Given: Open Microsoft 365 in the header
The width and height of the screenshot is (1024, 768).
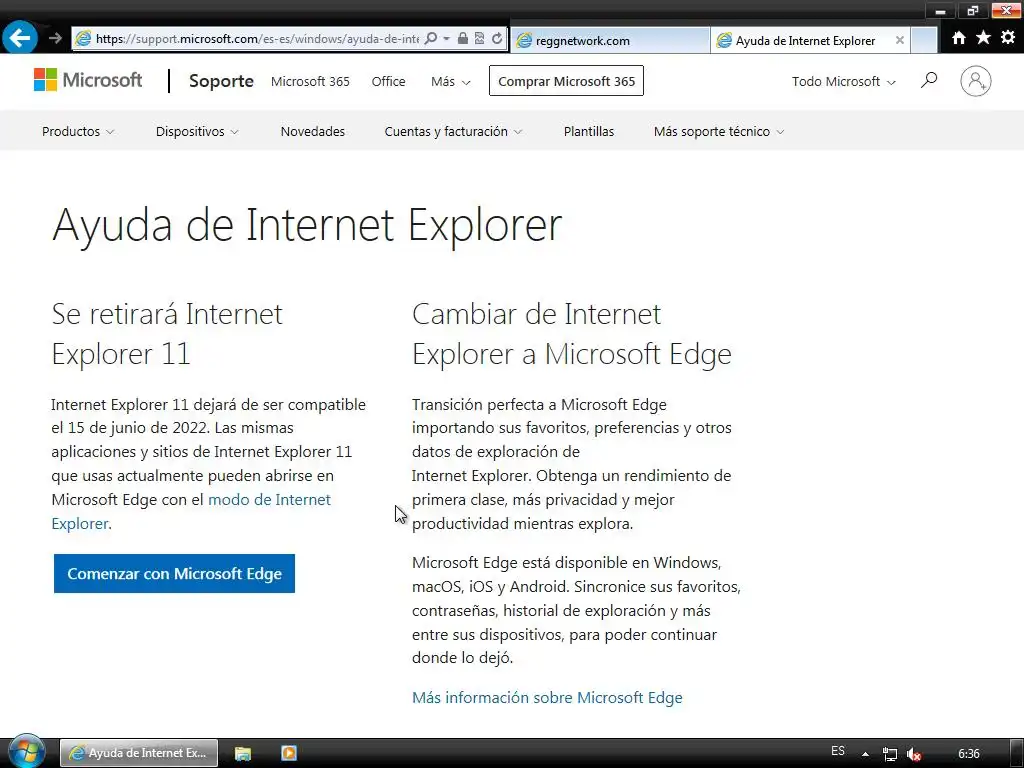Looking at the screenshot, I should coord(310,82).
